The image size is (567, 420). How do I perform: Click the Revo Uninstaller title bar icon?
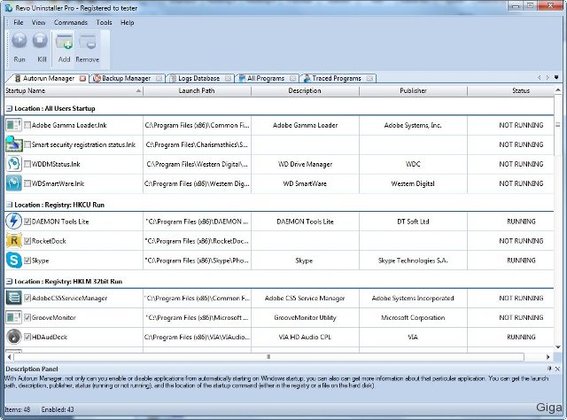coord(9,8)
